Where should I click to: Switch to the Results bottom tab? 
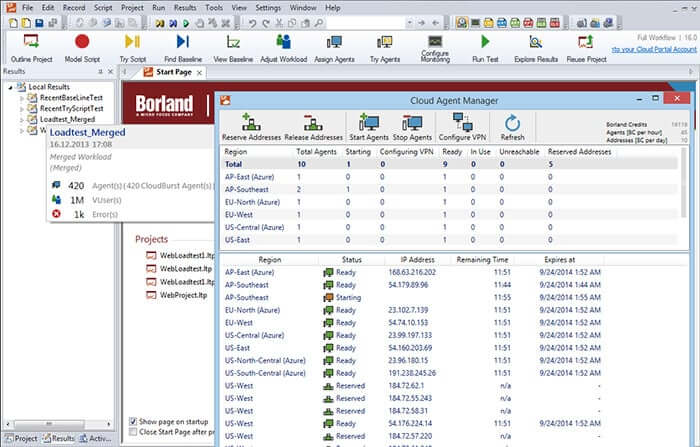coord(58,439)
